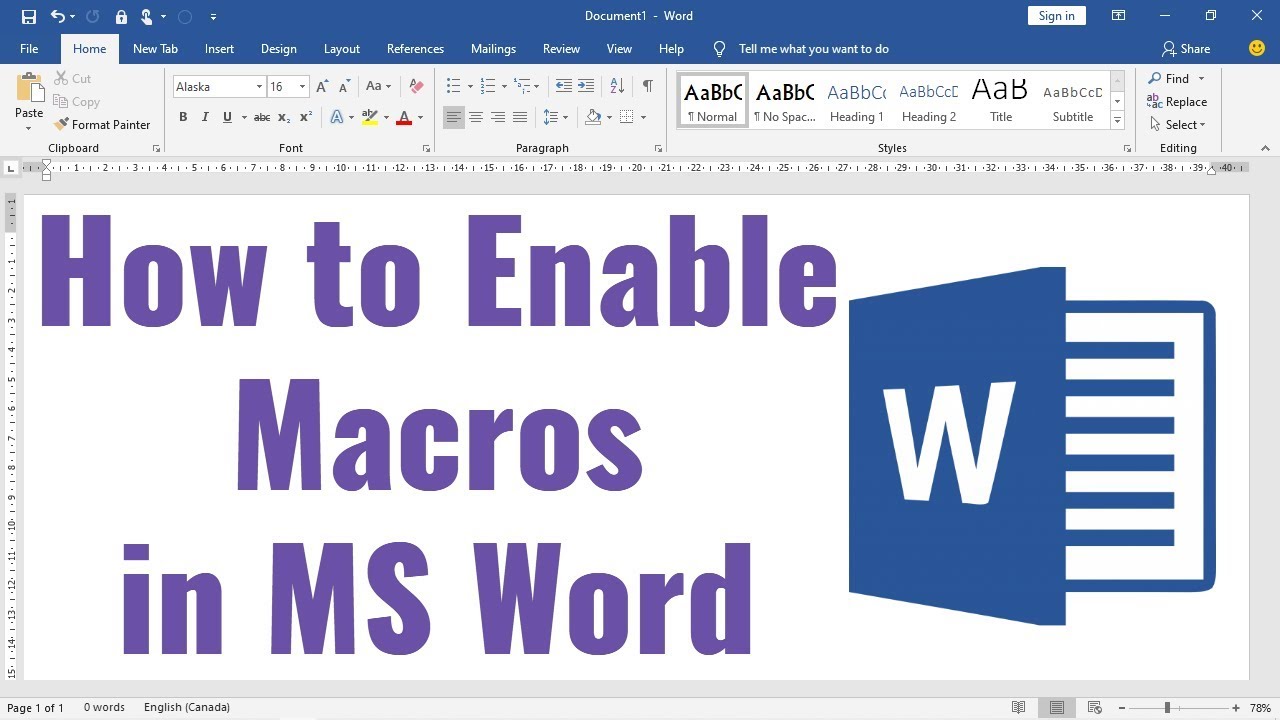Switch to the Design tab
The height and width of the screenshot is (720, 1280).
[279, 48]
